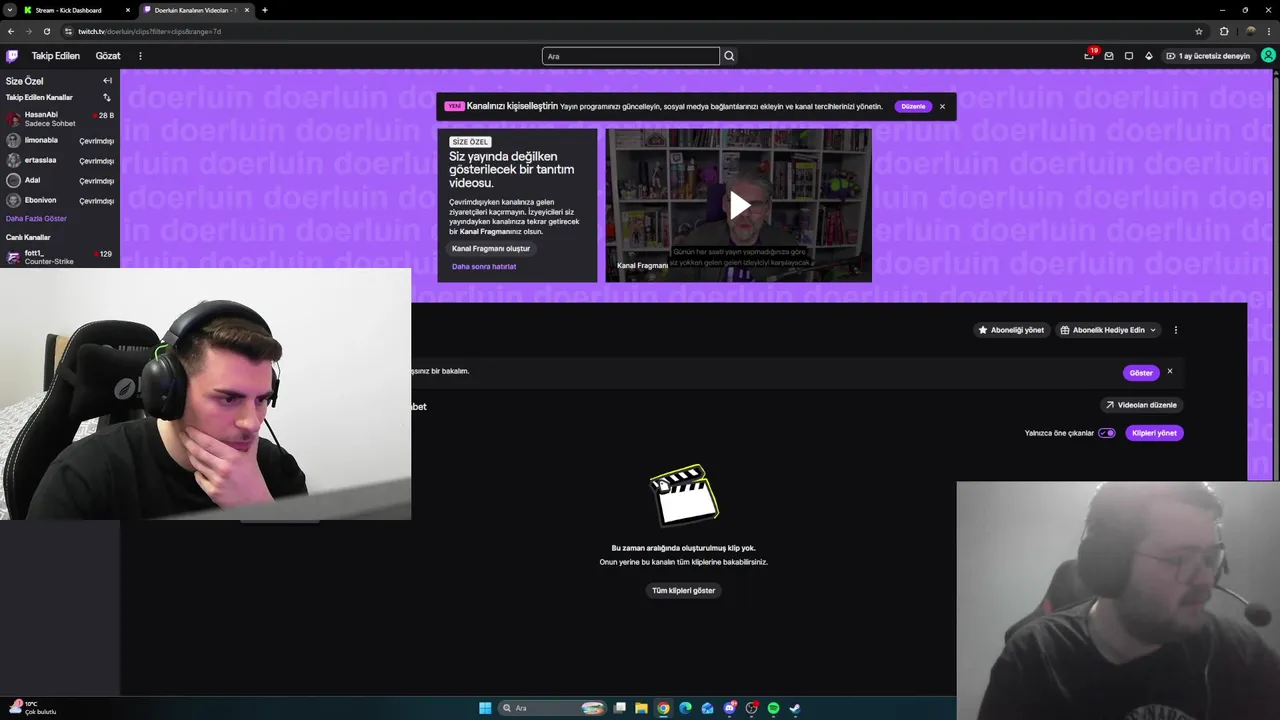1280x720 pixels.
Task: Open Microsoft Edge from the taskbar
Action: 685,708
